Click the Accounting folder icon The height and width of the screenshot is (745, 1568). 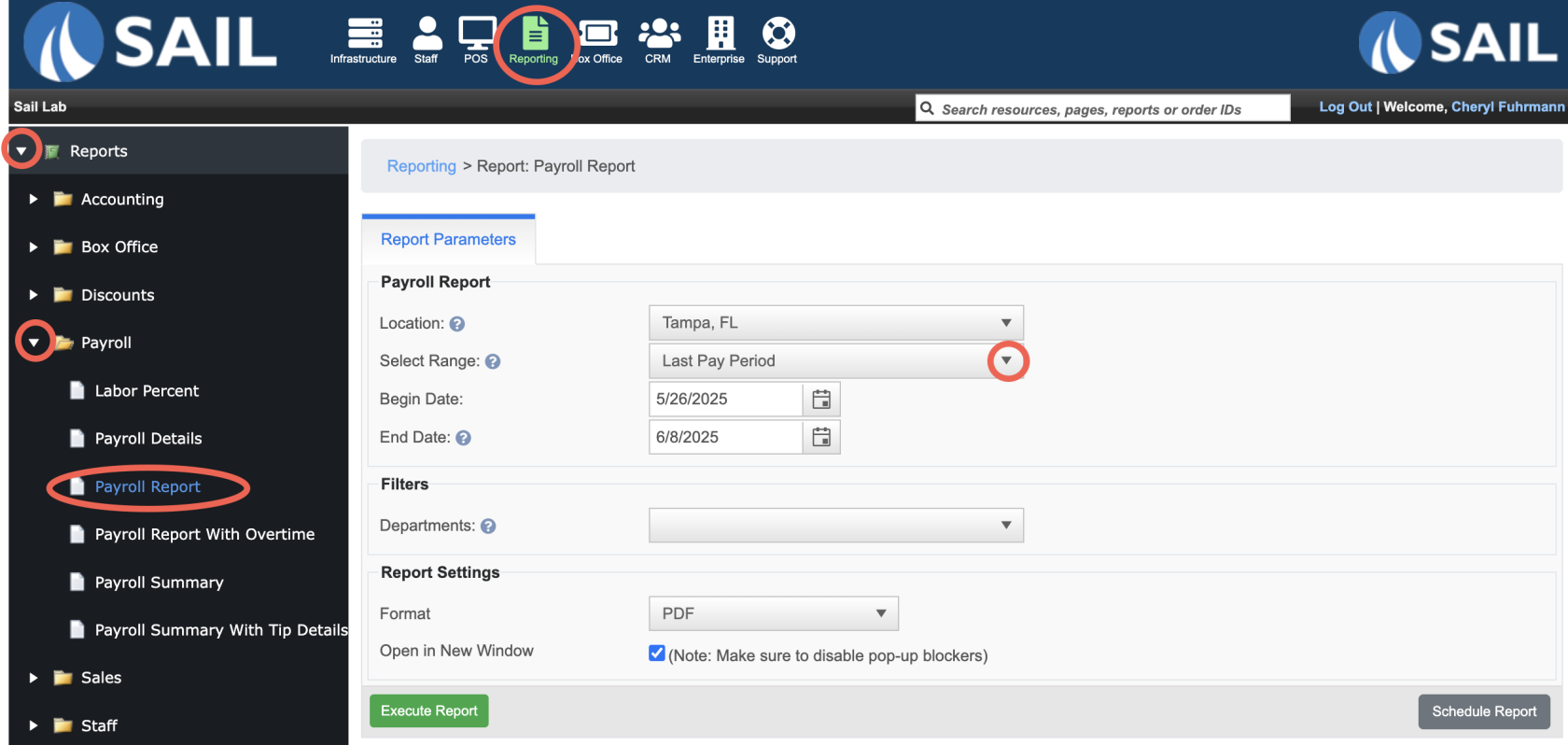(63, 199)
